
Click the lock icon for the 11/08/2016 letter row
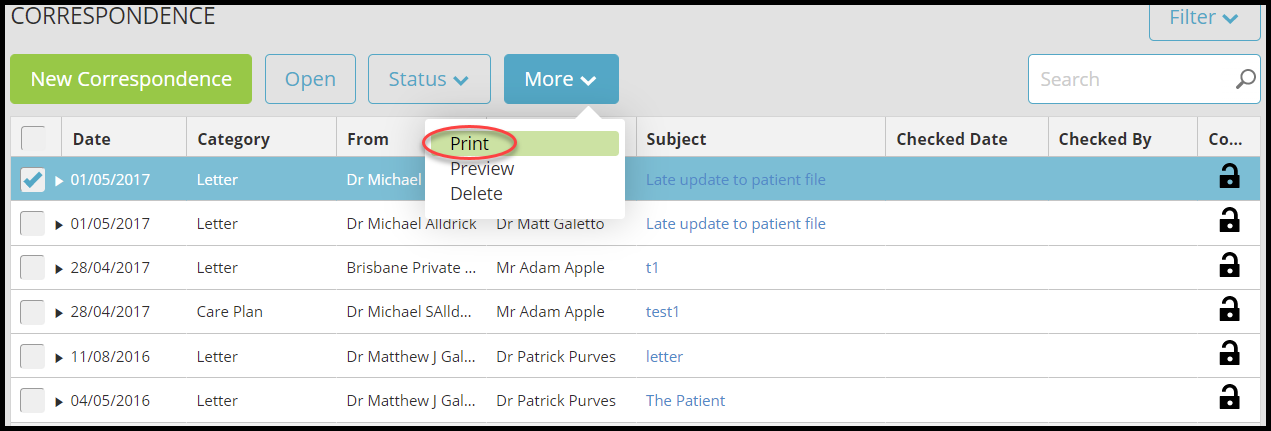[x=1229, y=354]
